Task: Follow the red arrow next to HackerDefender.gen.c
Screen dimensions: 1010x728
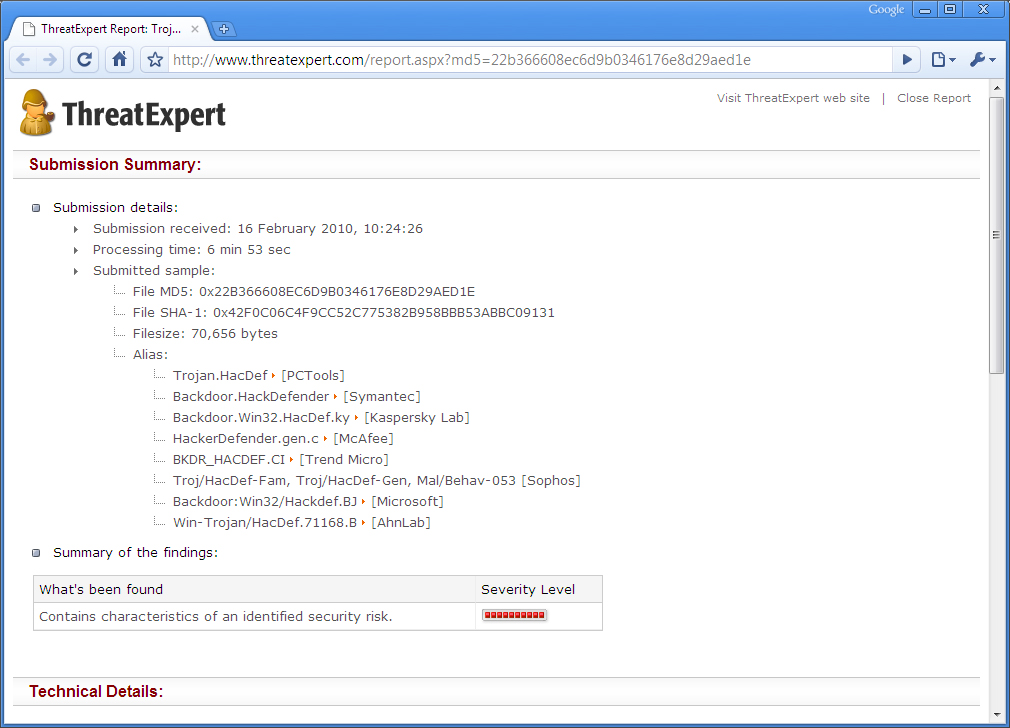Action: pos(325,439)
